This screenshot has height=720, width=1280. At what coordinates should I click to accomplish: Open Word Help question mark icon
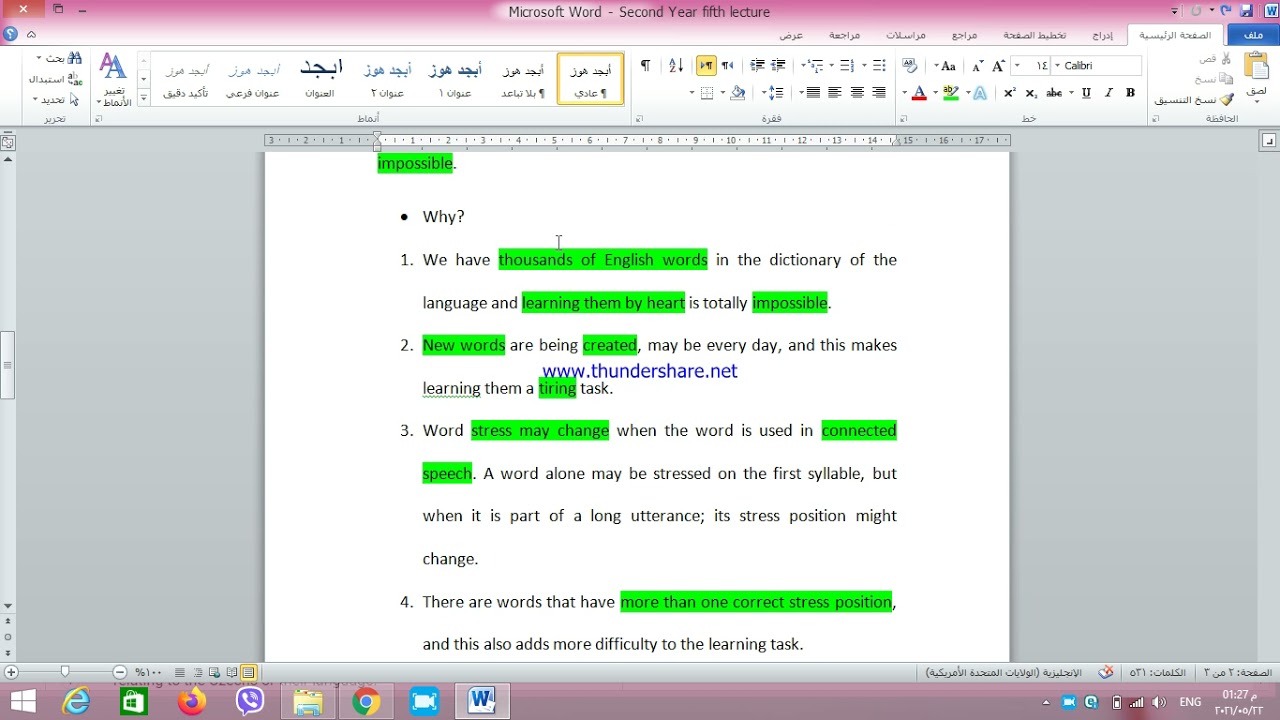point(10,35)
